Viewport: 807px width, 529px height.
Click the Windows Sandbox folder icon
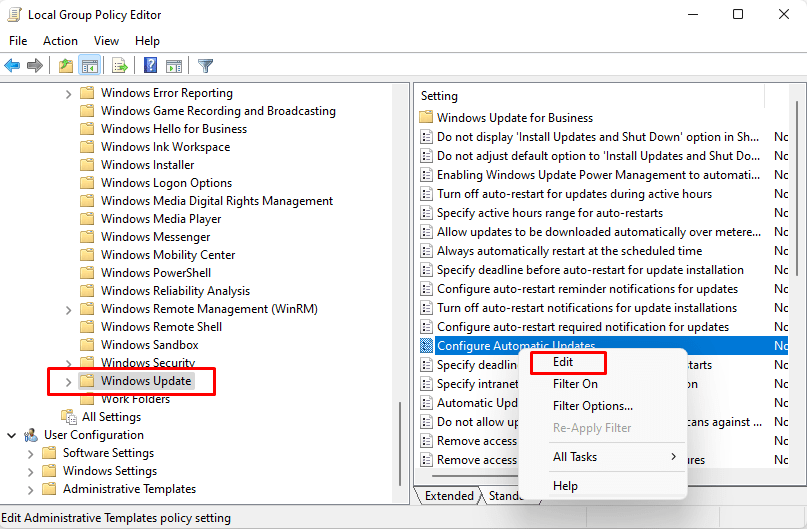pyautogui.click(x=87, y=345)
